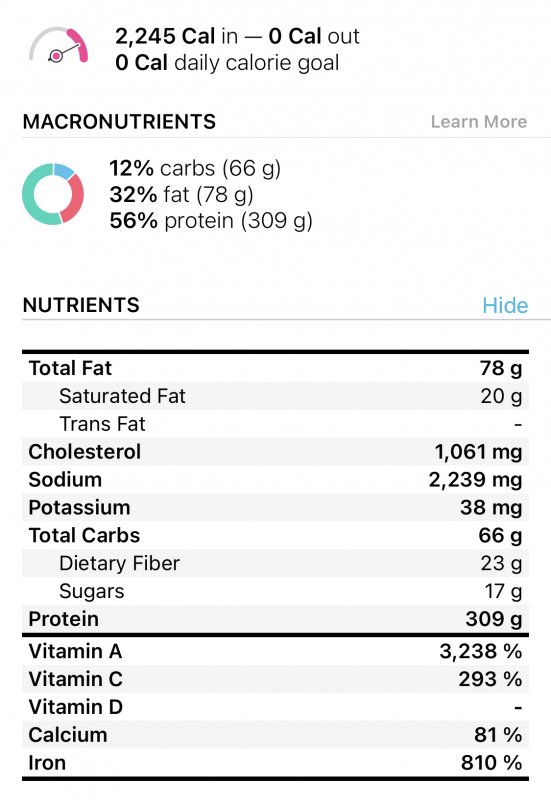Viewport: 551px width, 800px height.
Task: Tap the calorie gauge meter icon
Action: (58, 46)
